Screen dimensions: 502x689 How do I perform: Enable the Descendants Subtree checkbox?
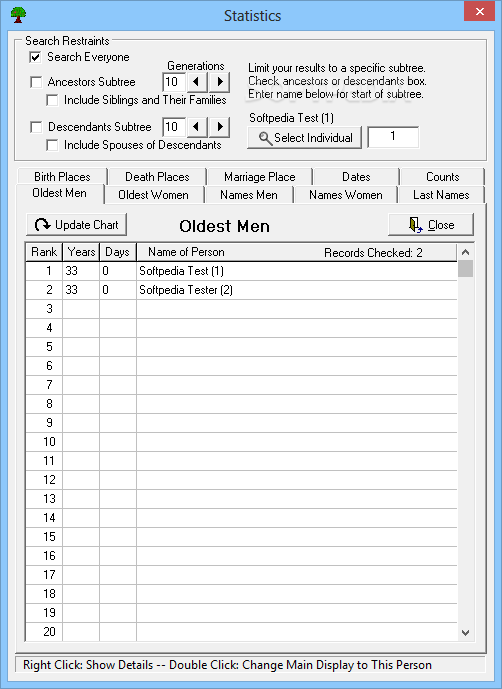coord(36,127)
